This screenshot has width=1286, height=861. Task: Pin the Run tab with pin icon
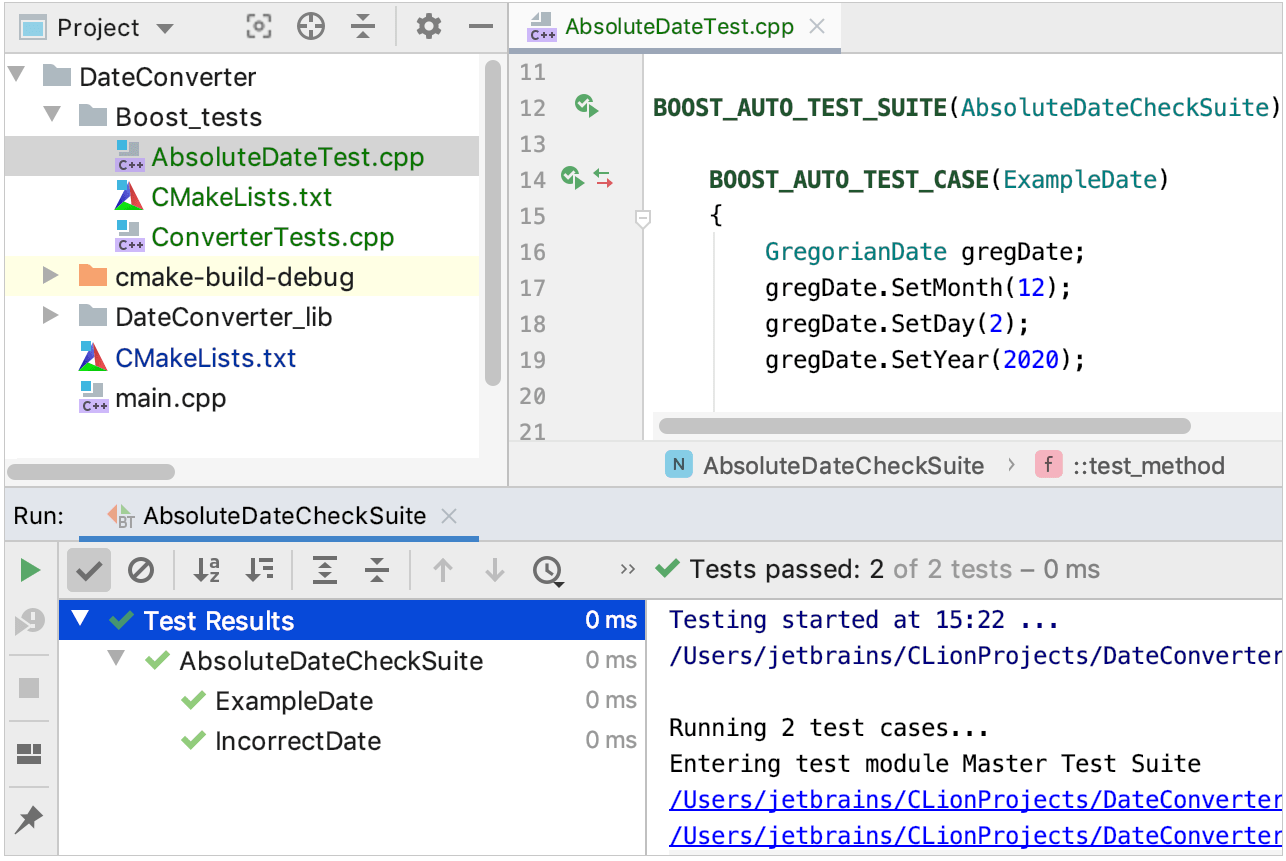tap(29, 820)
